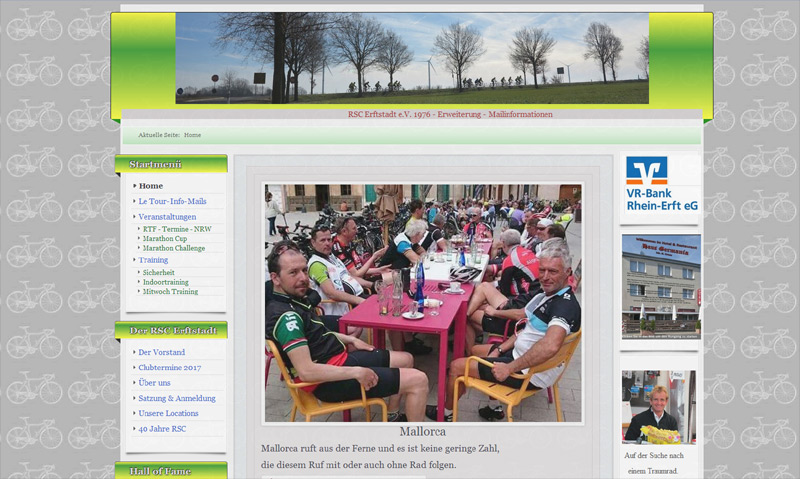Viewport: 800px width, 479px height.
Task: Select Indoortraining under Training
Action: click(165, 282)
